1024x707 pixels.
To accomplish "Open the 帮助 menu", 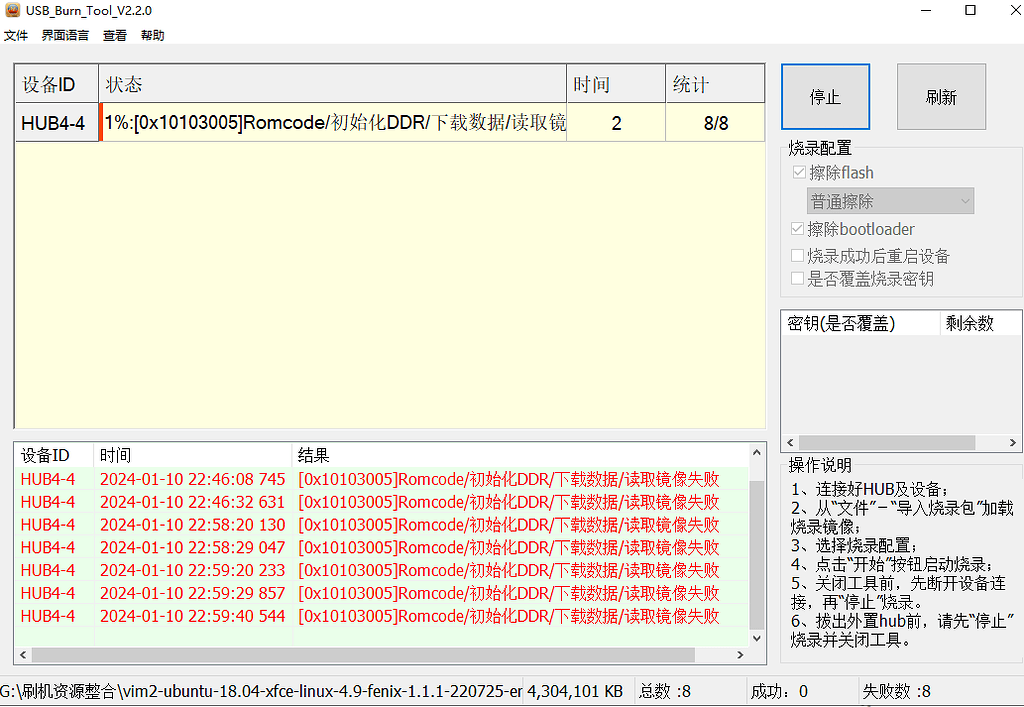I will tap(153, 35).
